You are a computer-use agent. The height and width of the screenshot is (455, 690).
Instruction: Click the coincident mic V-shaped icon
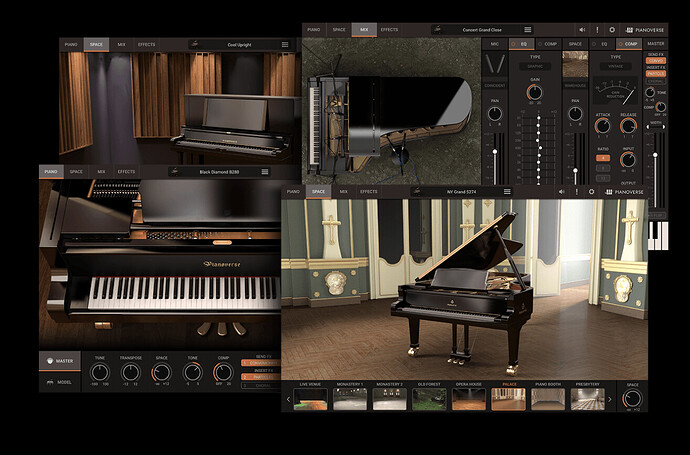pyautogui.click(x=495, y=64)
